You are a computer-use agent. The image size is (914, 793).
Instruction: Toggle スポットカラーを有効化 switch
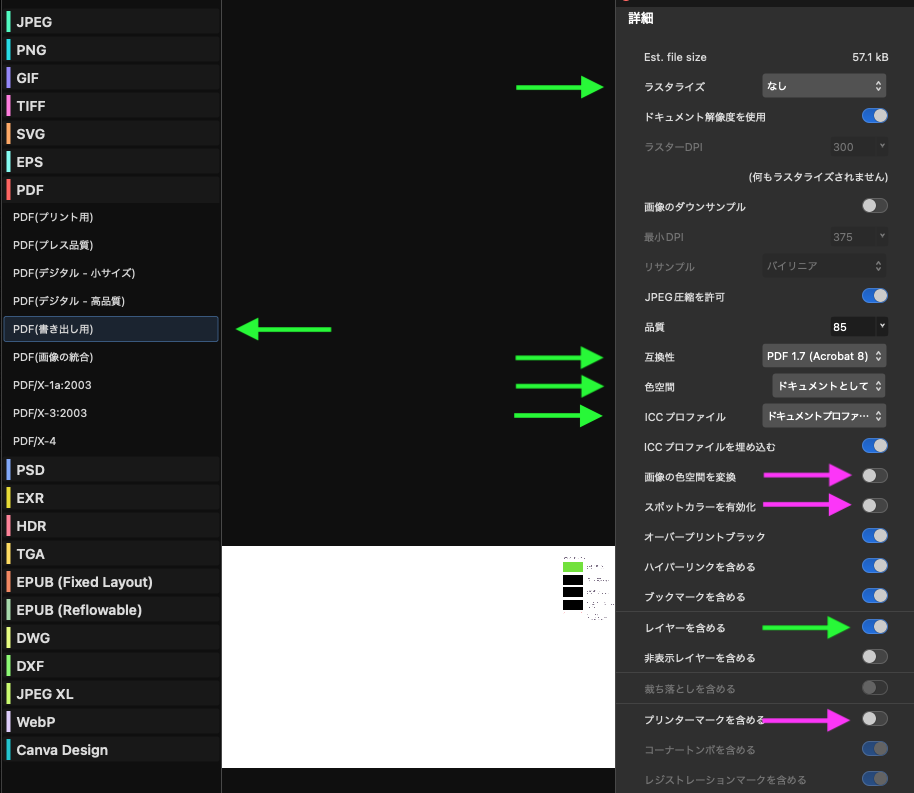pos(874,506)
